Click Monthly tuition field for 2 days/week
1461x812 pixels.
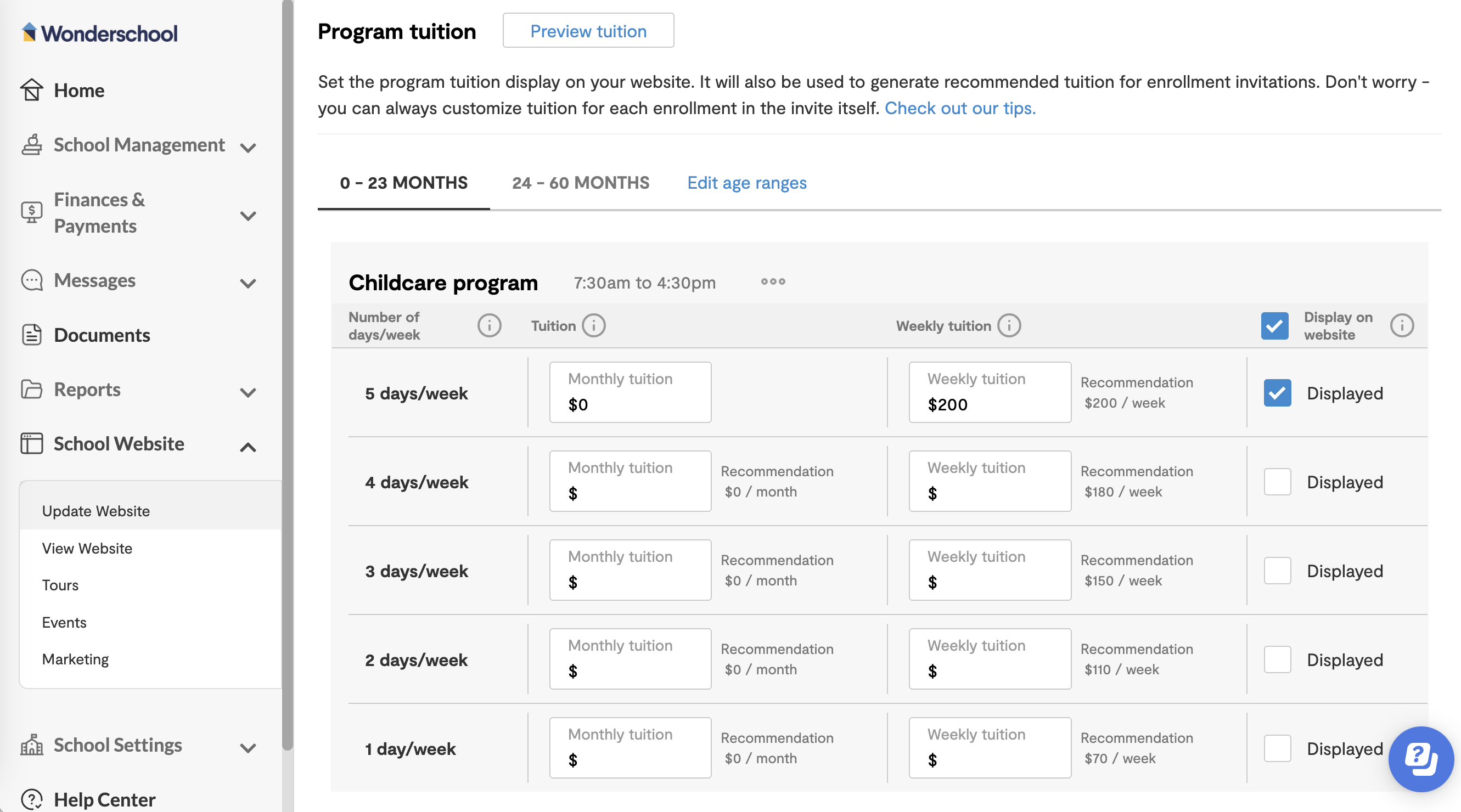(630, 659)
